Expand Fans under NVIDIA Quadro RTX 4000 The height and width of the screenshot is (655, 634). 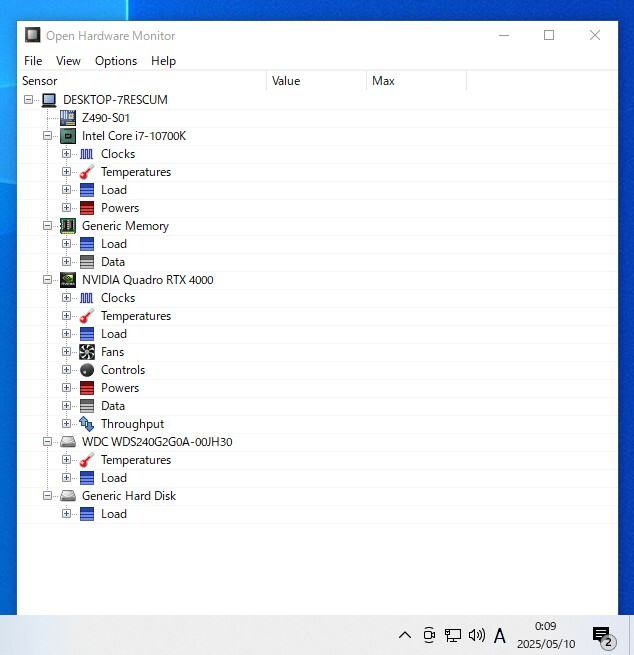pyautogui.click(x=66, y=351)
